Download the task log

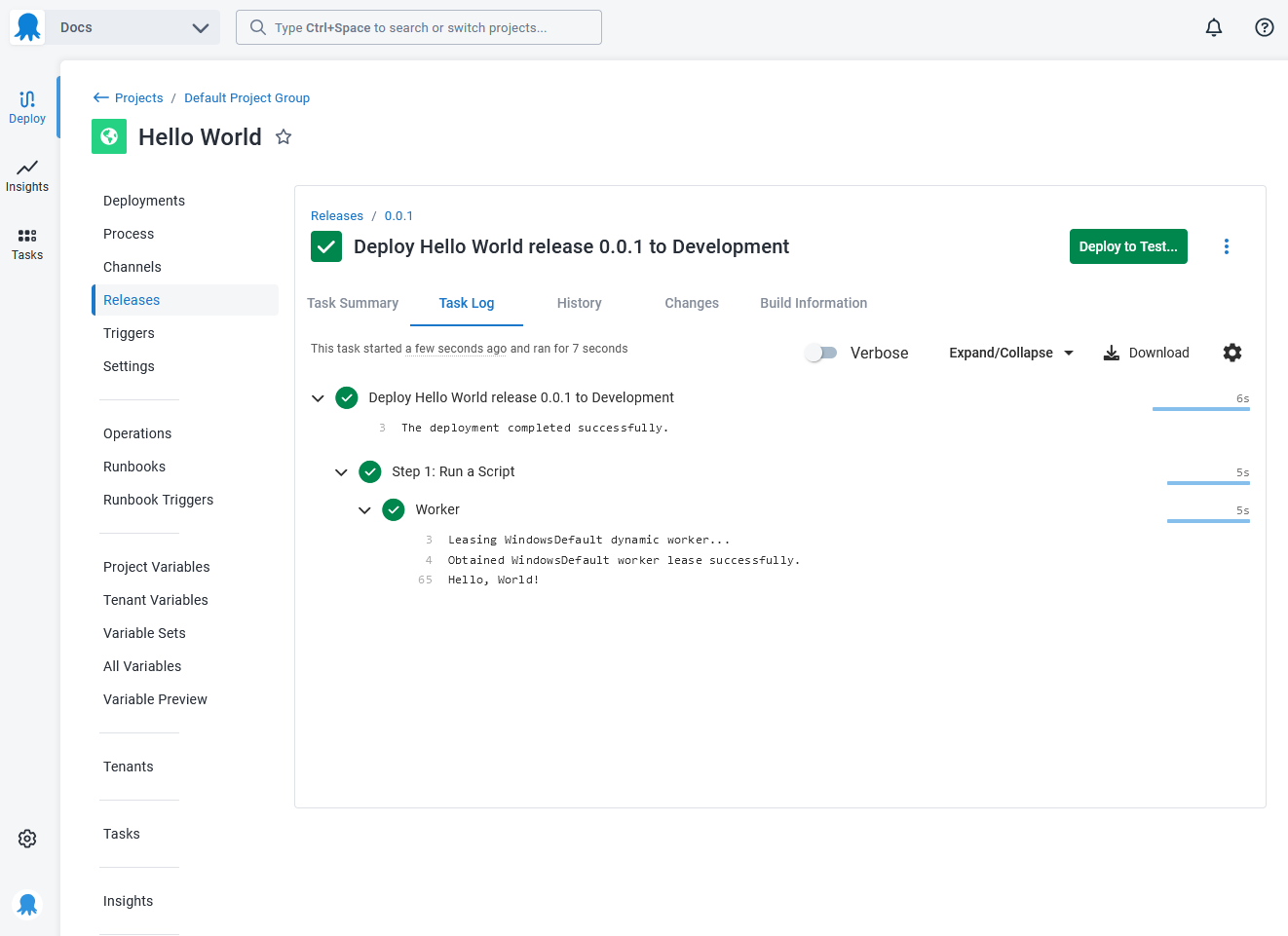click(x=1146, y=353)
